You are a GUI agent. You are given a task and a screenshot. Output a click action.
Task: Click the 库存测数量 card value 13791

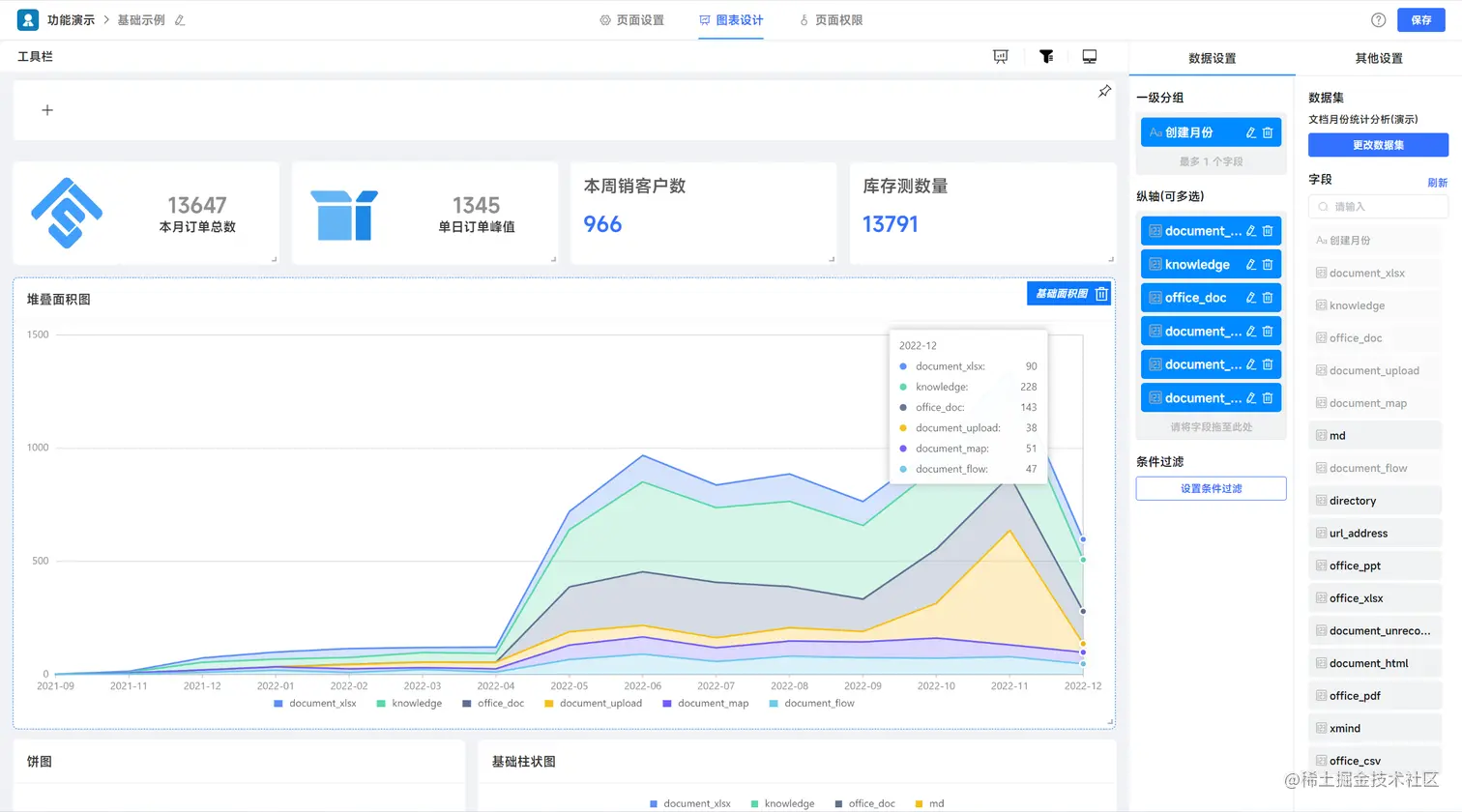pos(891,225)
